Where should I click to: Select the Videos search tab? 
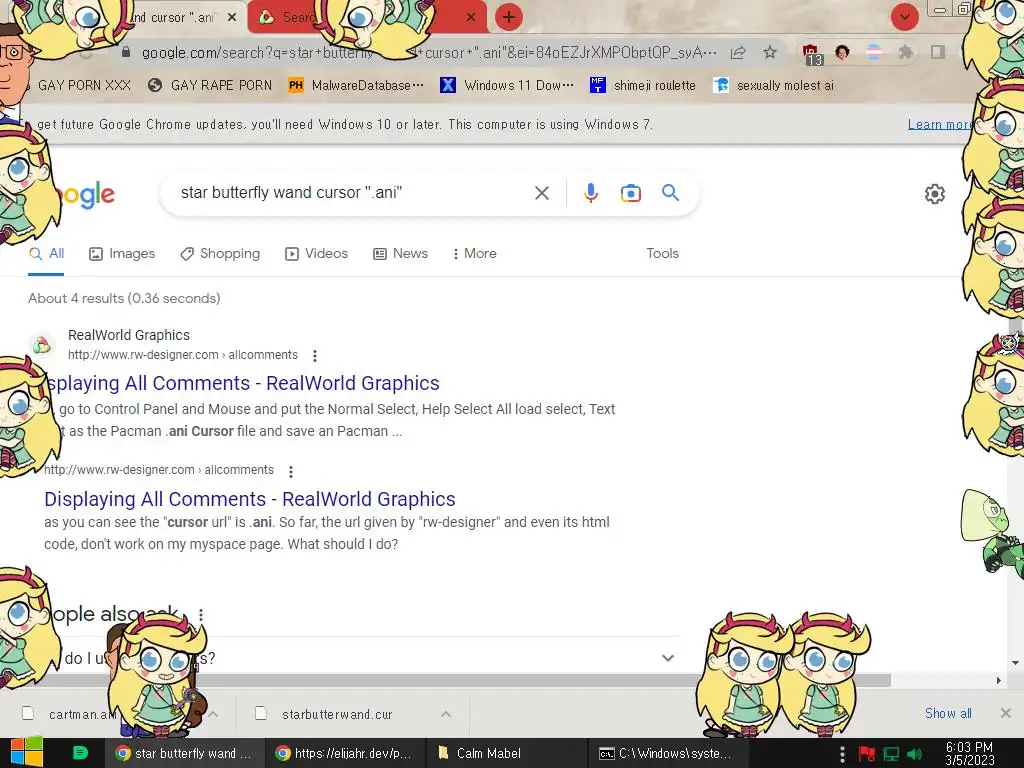pos(317,253)
